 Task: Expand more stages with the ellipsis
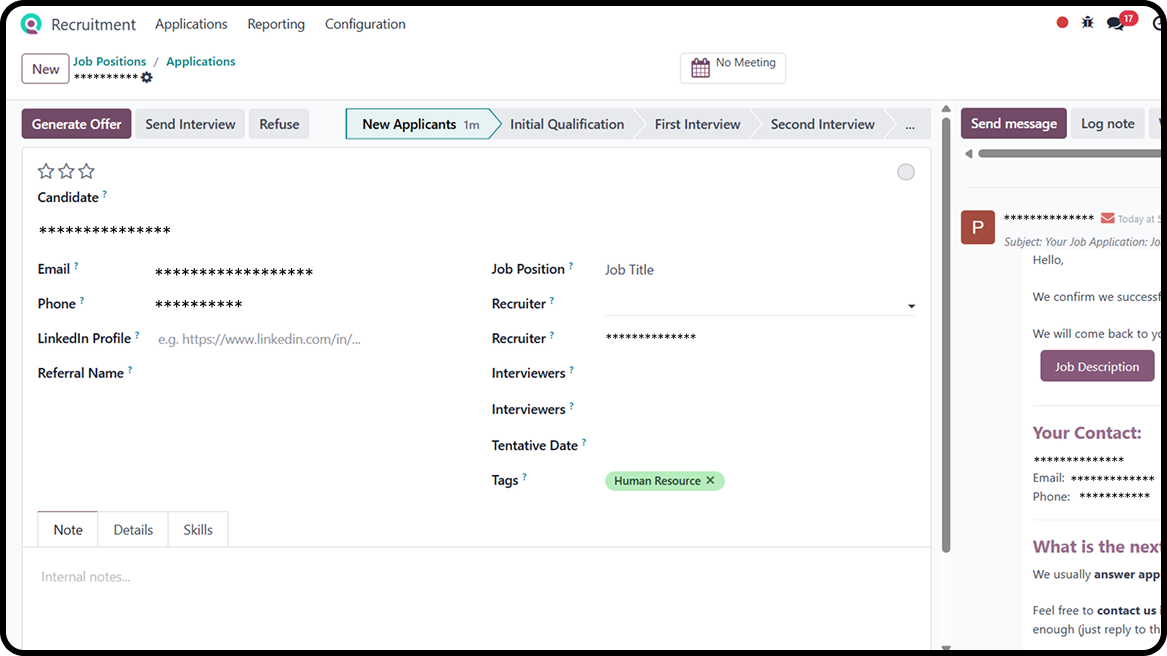point(909,125)
